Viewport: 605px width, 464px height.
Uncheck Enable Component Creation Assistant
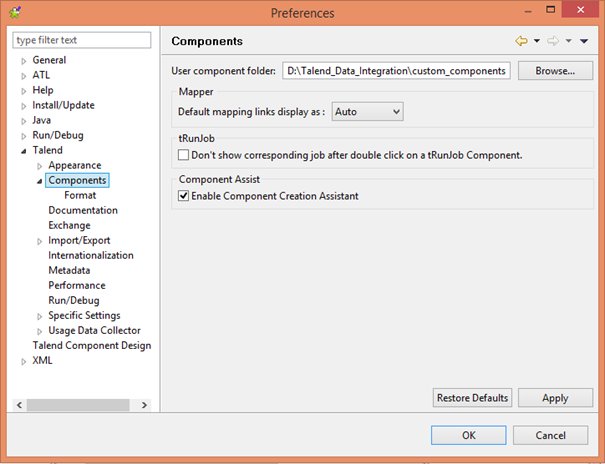183,196
